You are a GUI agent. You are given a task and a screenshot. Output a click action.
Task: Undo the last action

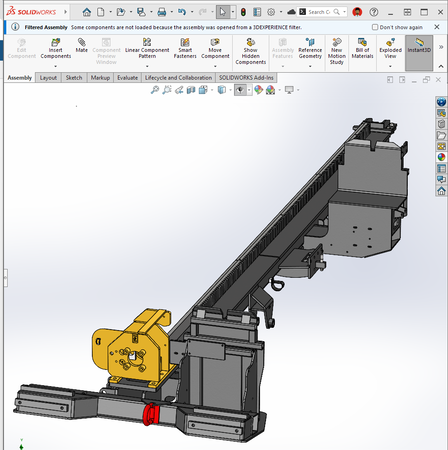pos(182,12)
